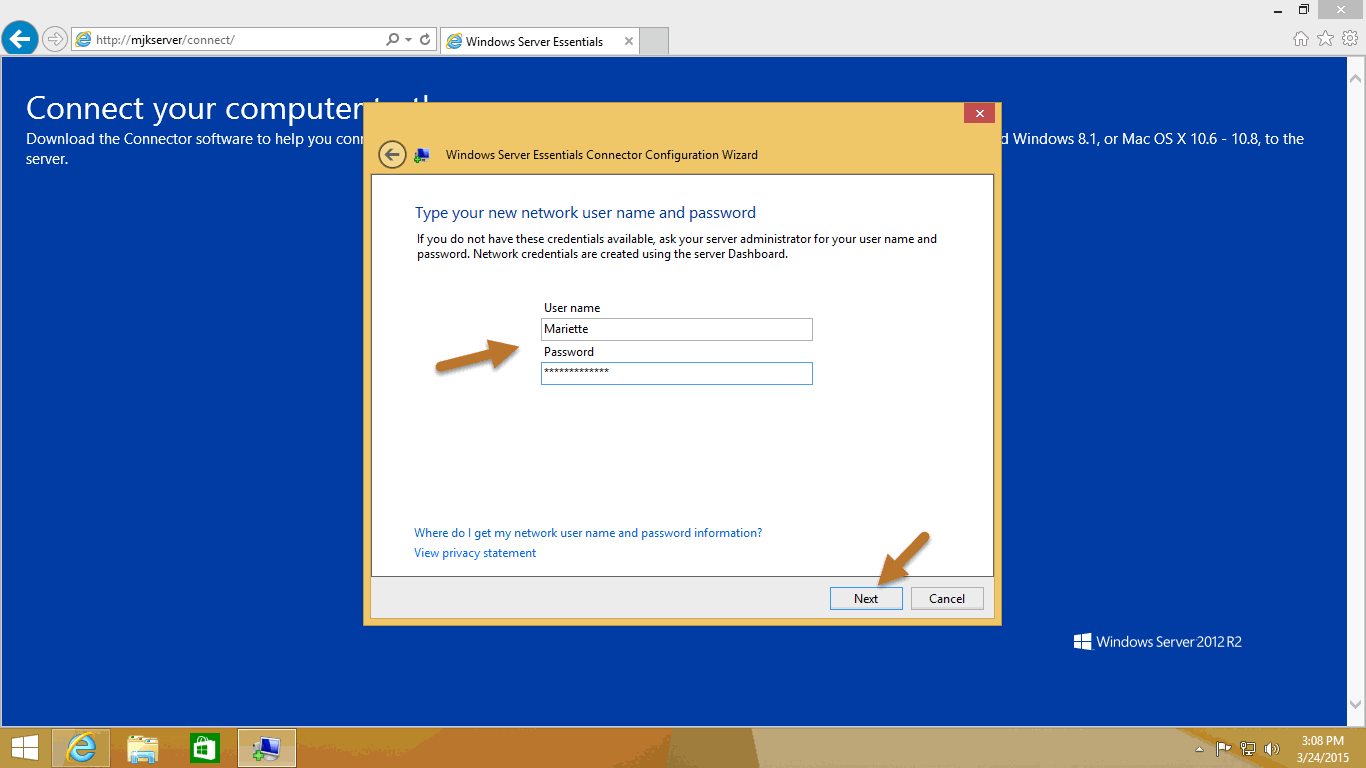
Task: Go back using the wizard back arrow
Action: (x=392, y=155)
